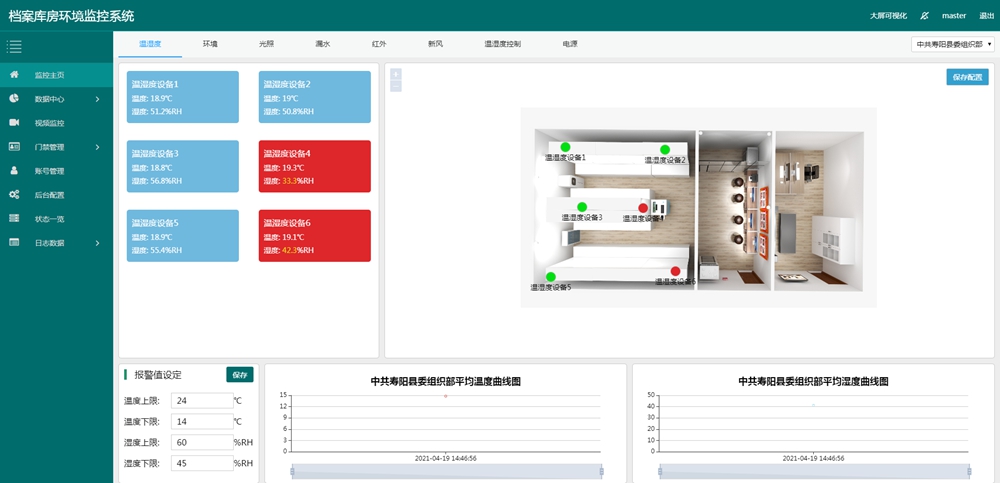1000x483 pixels.
Task: Click the home icon beside 监控主页
Action: click(14, 75)
